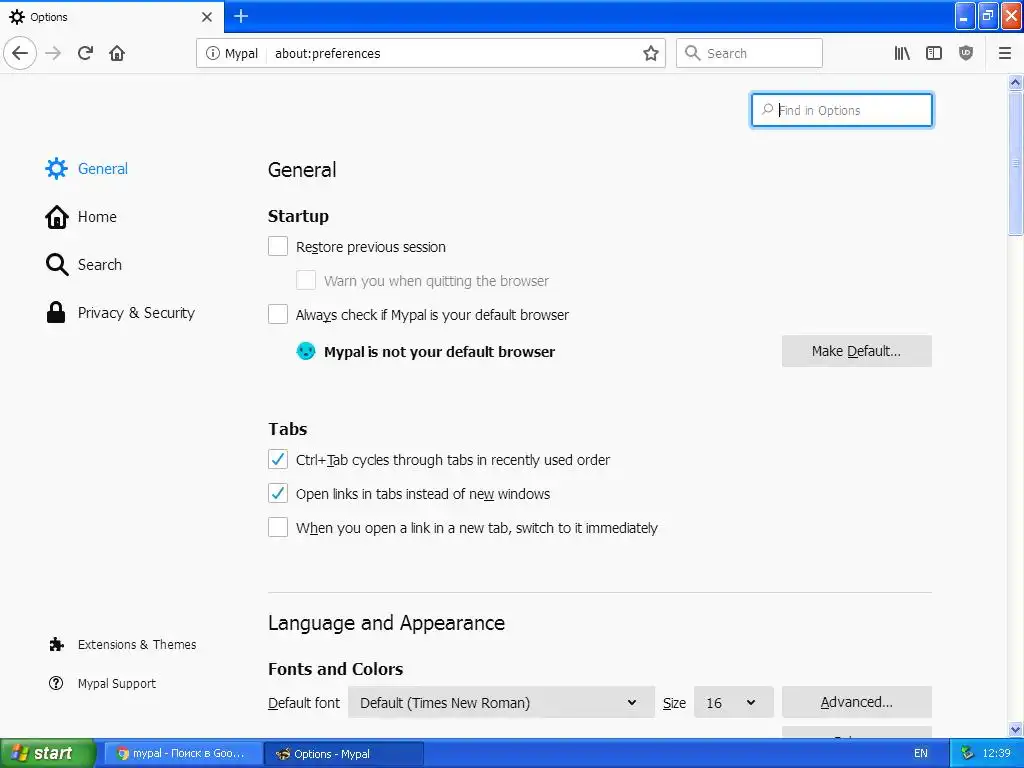Close the Options tab
Image resolution: width=1024 pixels, height=768 pixels.
207,16
